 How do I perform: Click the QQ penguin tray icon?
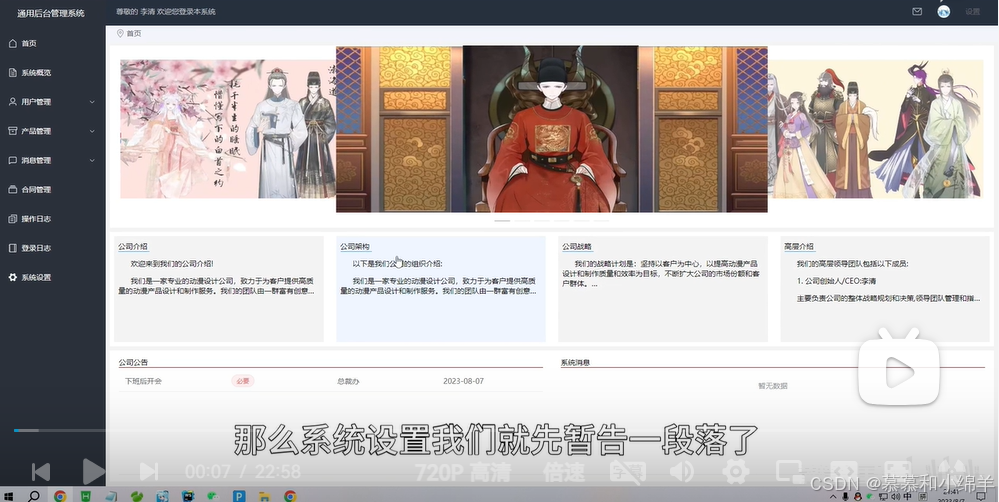point(858,496)
